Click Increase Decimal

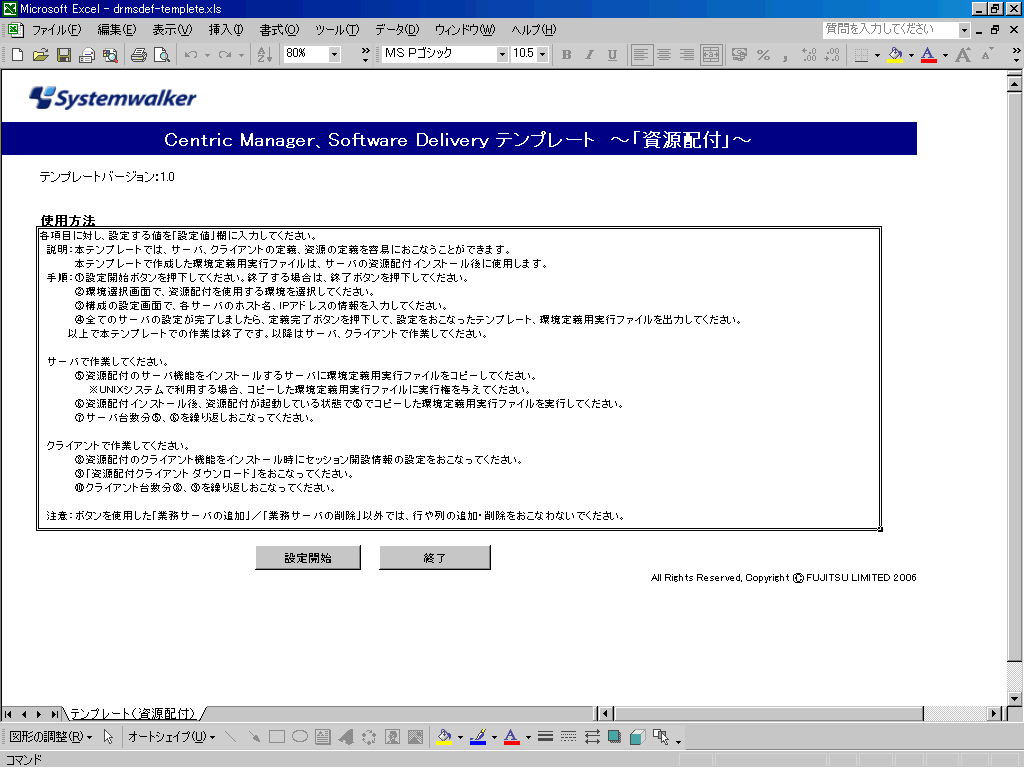click(x=809, y=55)
